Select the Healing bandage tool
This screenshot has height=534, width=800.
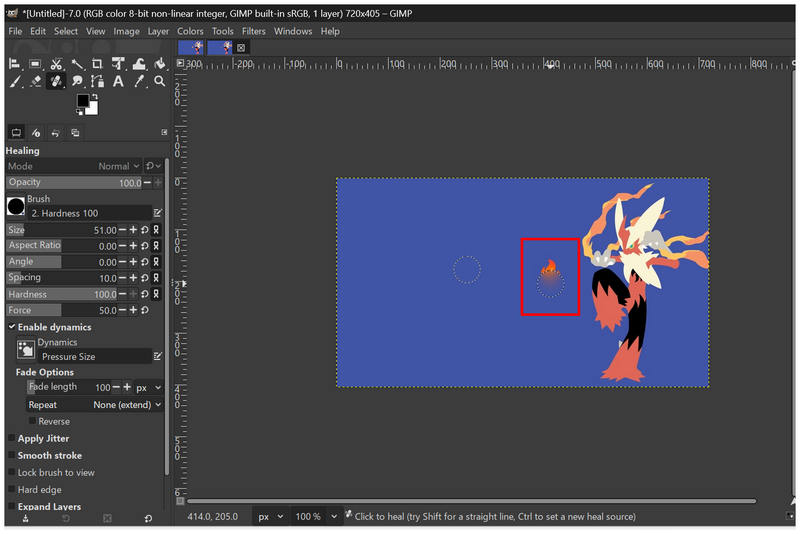(56, 81)
